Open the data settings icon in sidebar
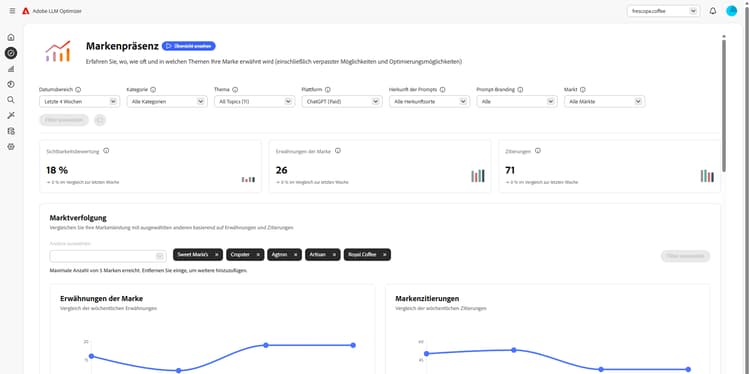Image resolution: width=750 pixels, height=374 pixels. [x=11, y=131]
